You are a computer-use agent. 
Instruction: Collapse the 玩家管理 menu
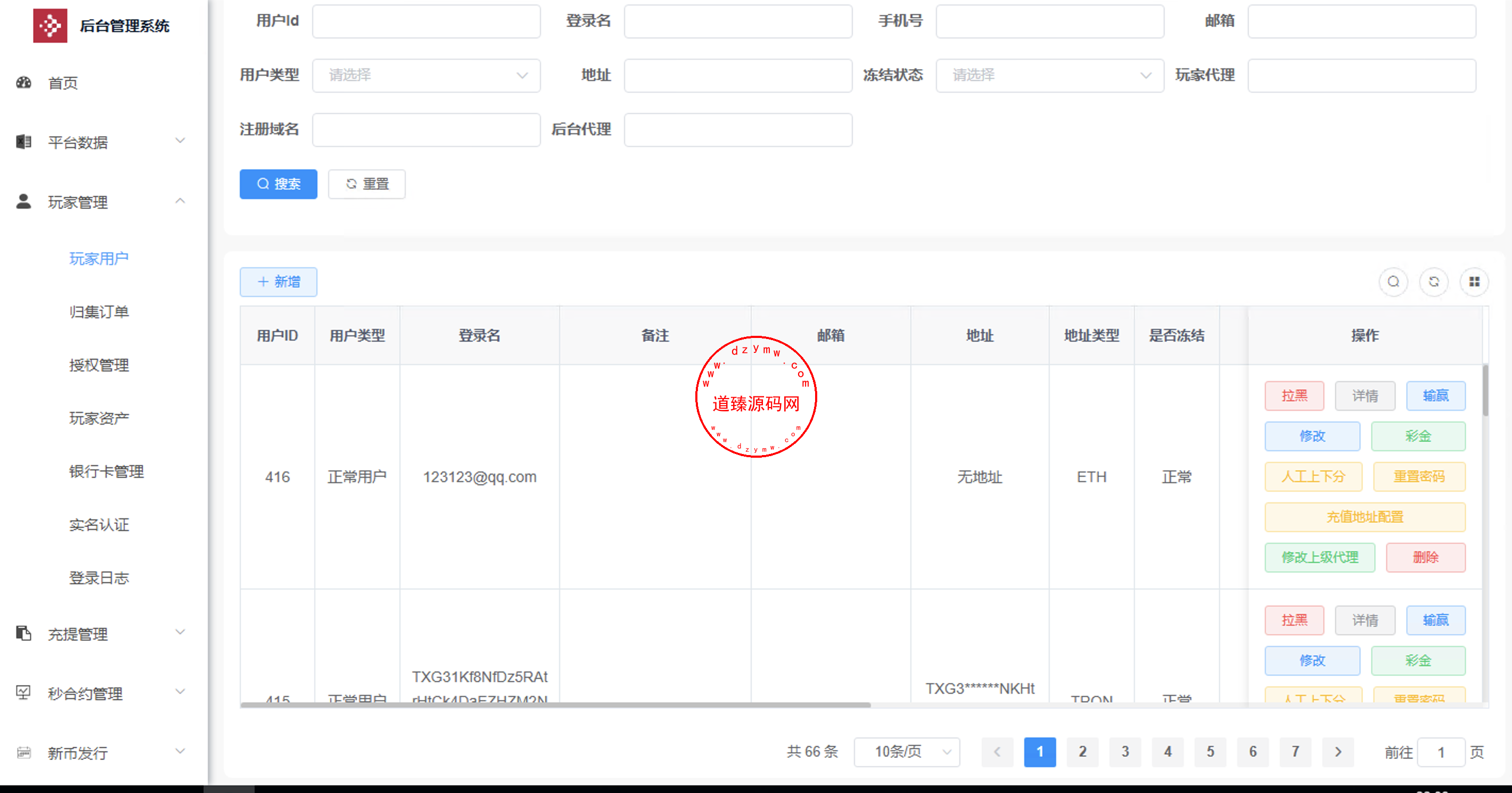click(x=180, y=201)
